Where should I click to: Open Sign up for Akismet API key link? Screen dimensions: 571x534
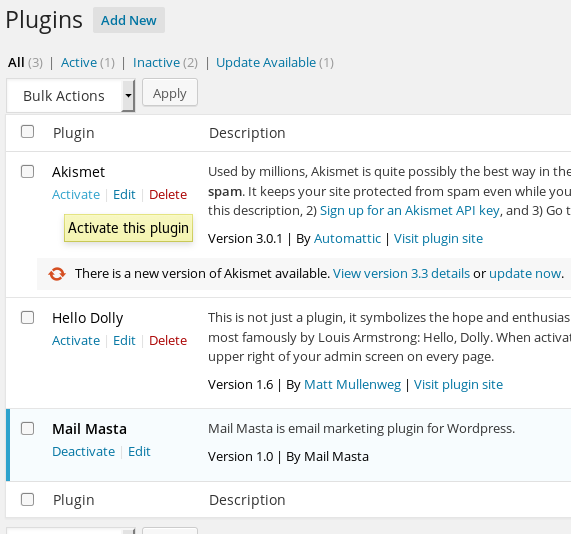pos(410,211)
